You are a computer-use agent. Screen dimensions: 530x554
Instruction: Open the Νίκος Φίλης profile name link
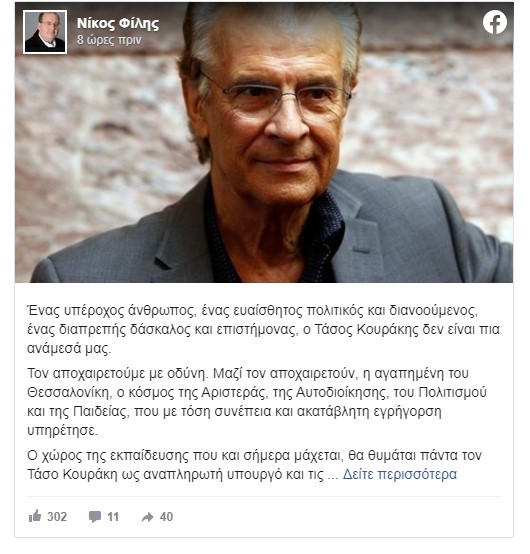pos(118,23)
